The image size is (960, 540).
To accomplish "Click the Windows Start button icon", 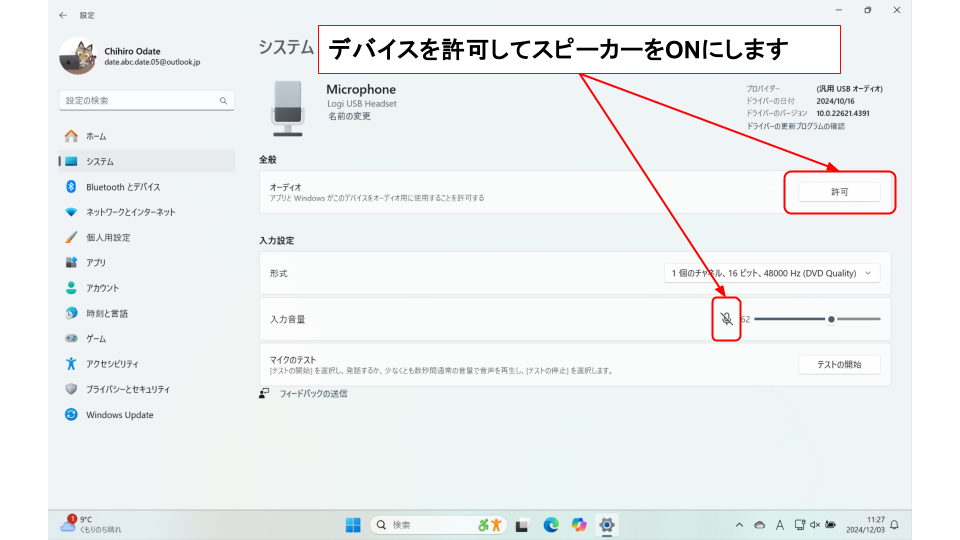I will 354,525.
